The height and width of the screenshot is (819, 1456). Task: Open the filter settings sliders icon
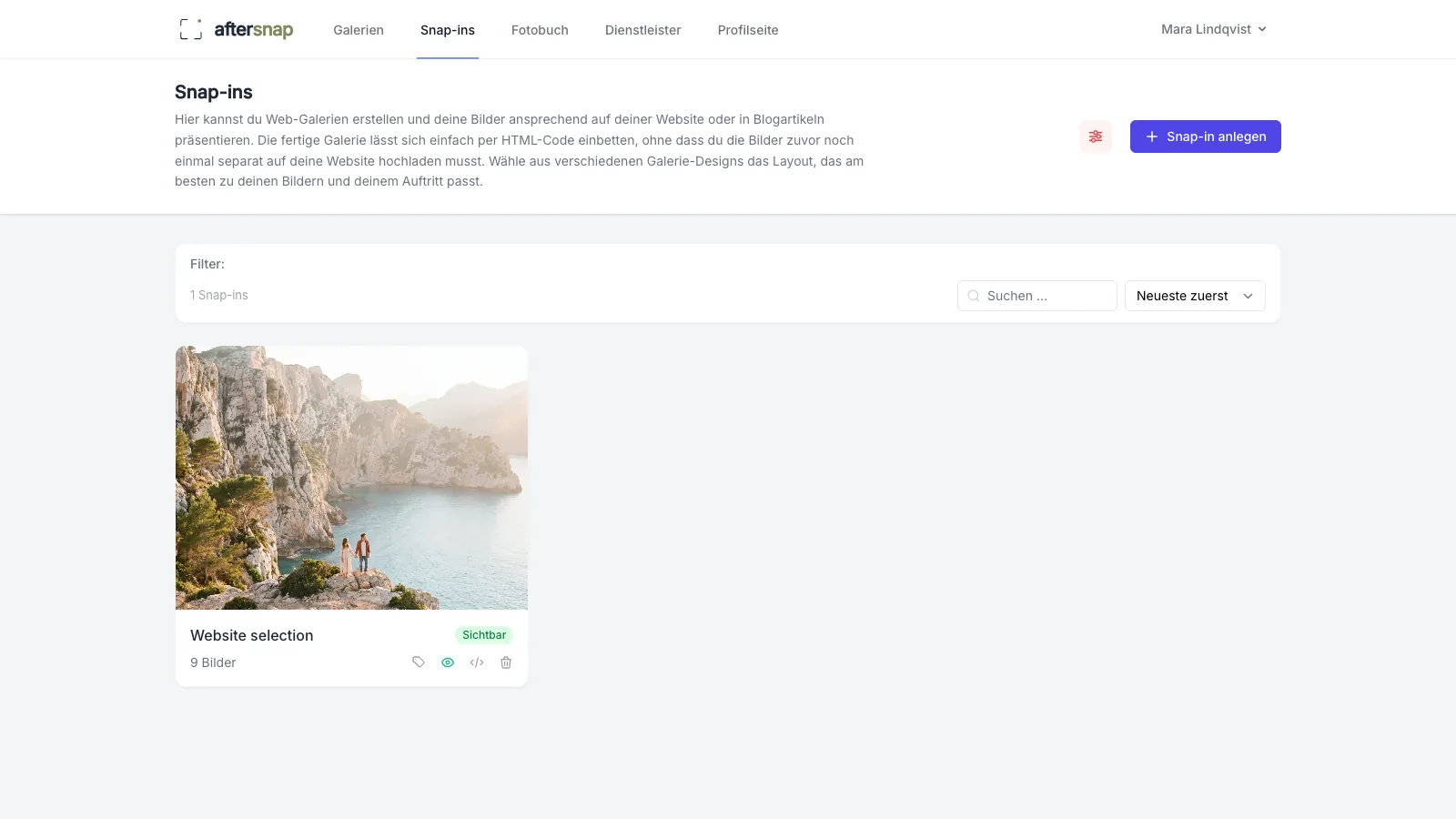pyautogui.click(x=1096, y=136)
